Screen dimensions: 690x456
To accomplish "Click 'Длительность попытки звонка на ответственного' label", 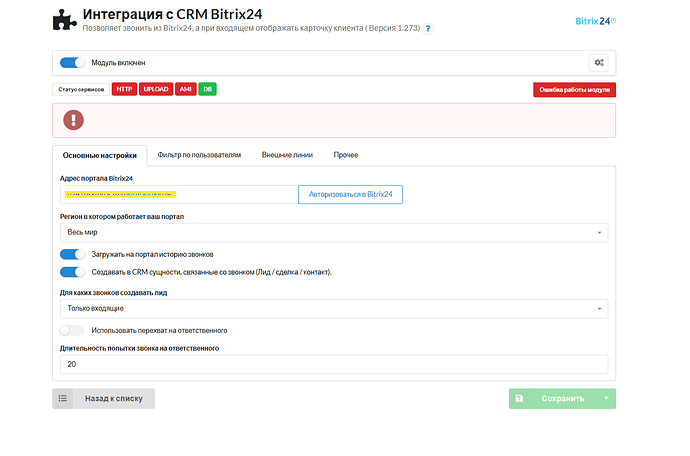I will (139, 348).
